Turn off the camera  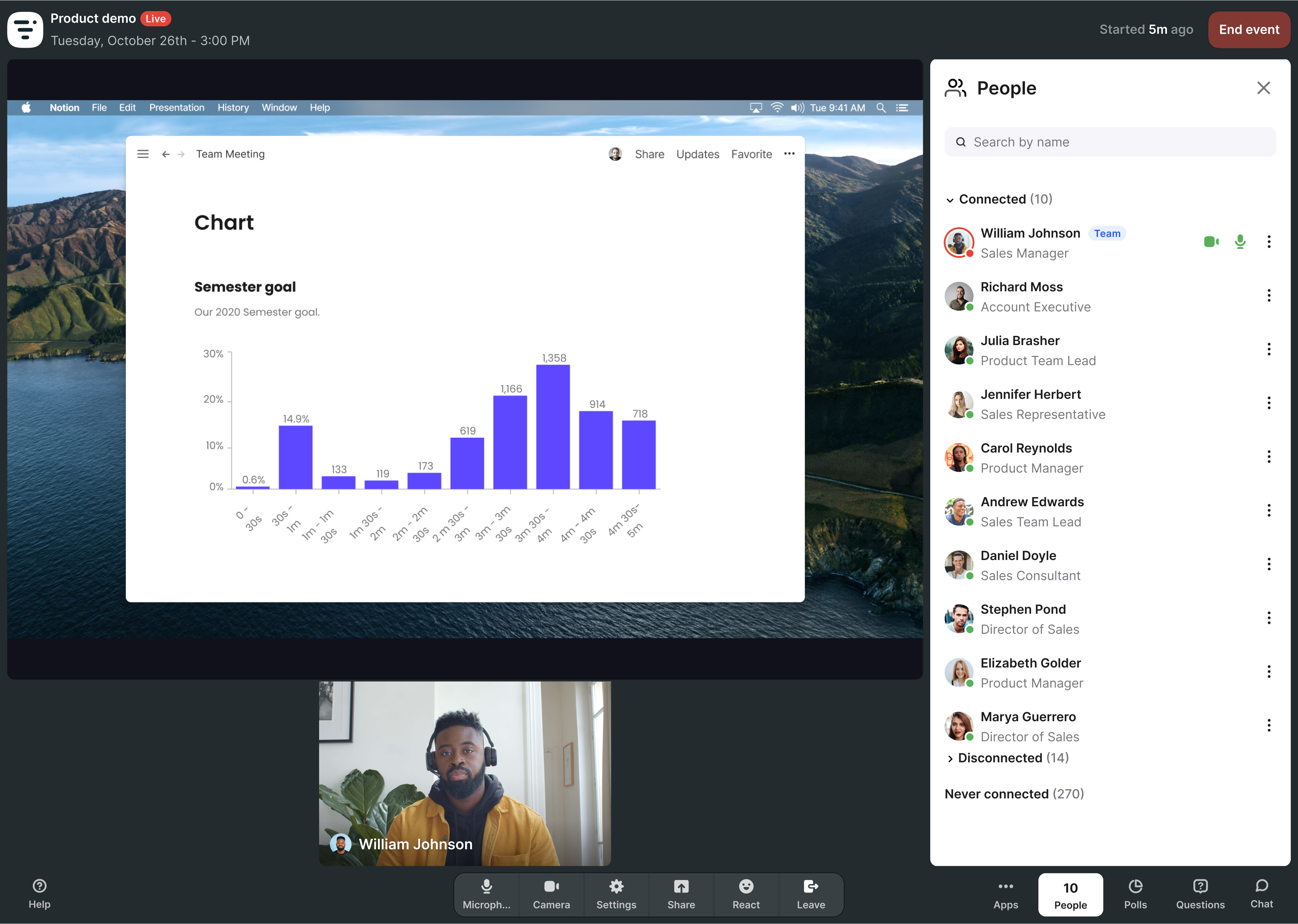[551, 894]
